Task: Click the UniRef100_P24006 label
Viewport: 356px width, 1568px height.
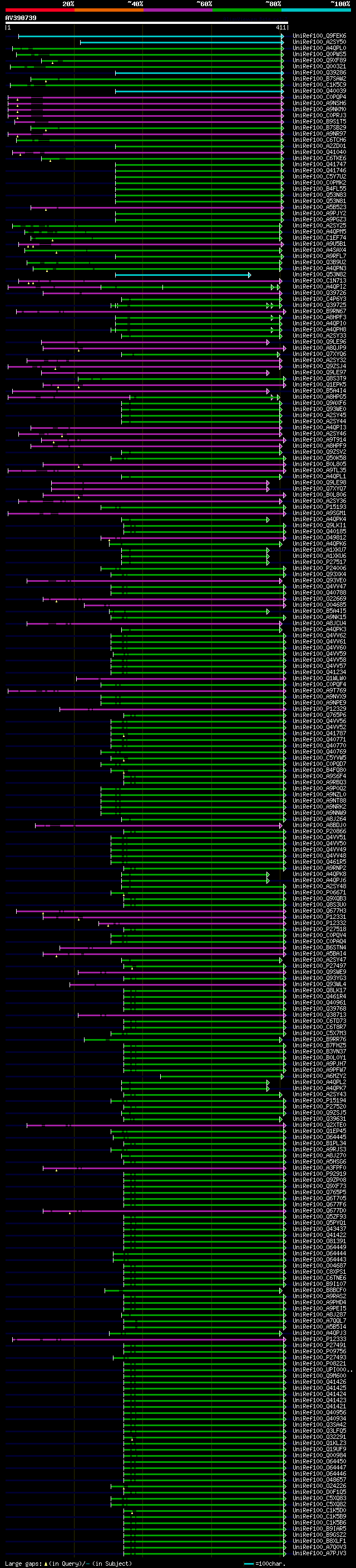Action: pyautogui.click(x=319, y=568)
